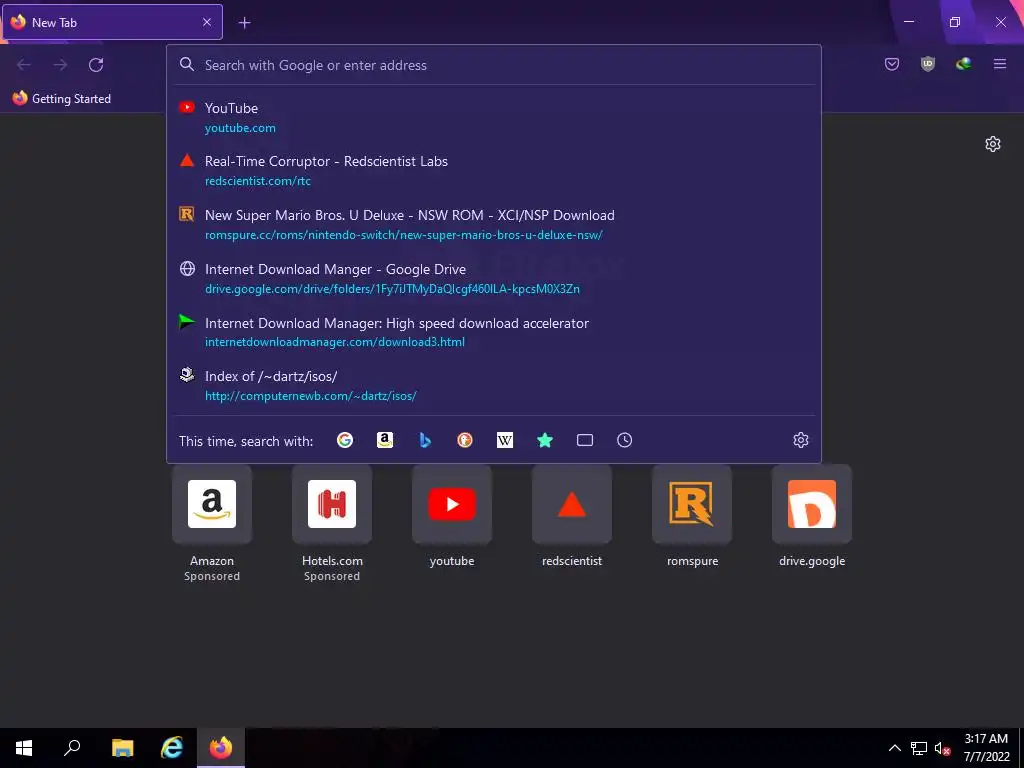Open a new tab with plus button
This screenshot has width=1024, height=768.
coord(244,23)
